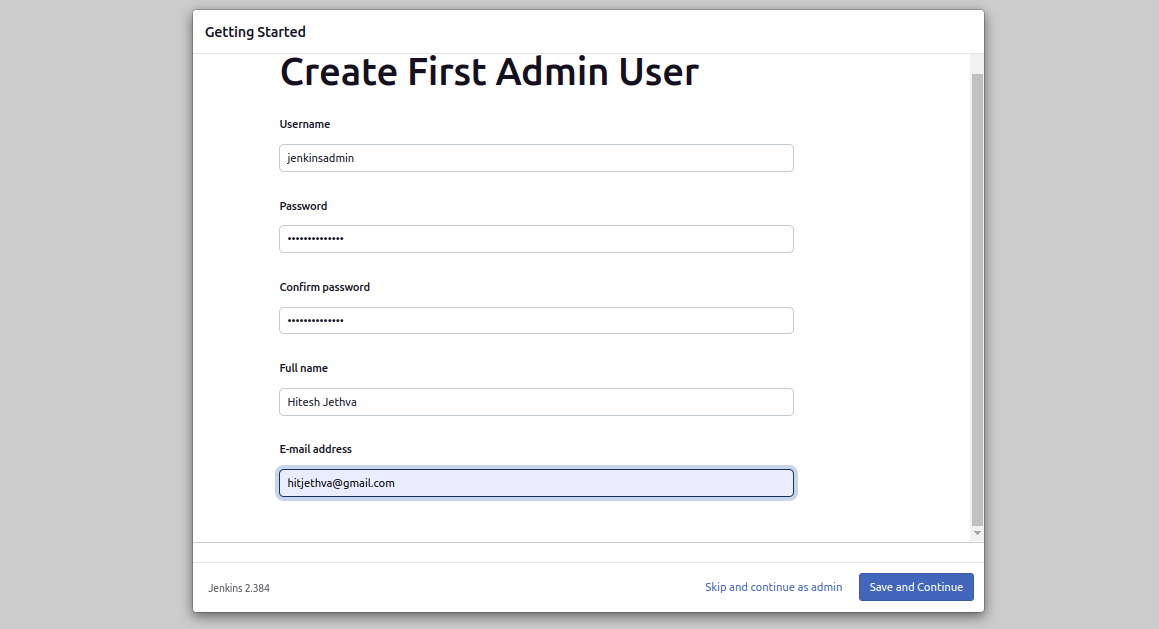The width and height of the screenshot is (1159, 629).
Task: Click the Jenkins 2.384 version text
Action: [239, 588]
